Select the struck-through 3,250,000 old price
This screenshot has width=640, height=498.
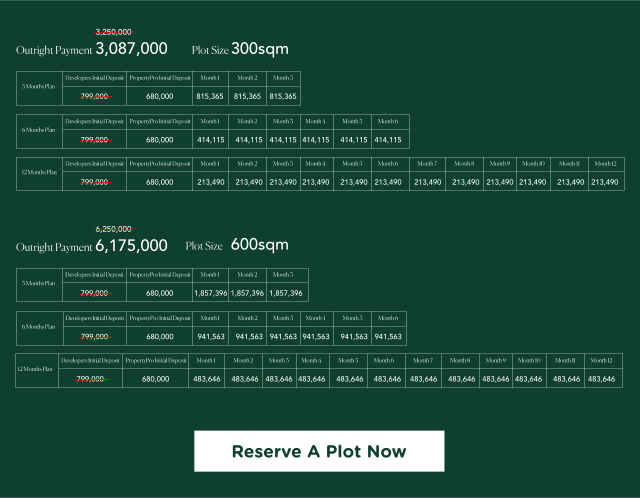tap(113, 32)
